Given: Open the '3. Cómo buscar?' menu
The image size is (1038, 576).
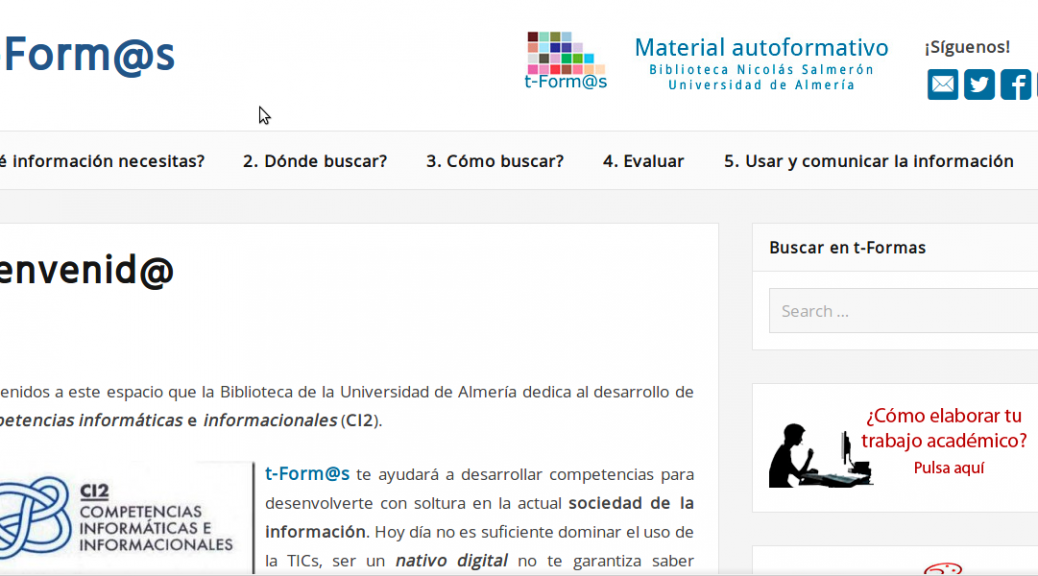Looking at the screenshot, I should pos(494,161).
